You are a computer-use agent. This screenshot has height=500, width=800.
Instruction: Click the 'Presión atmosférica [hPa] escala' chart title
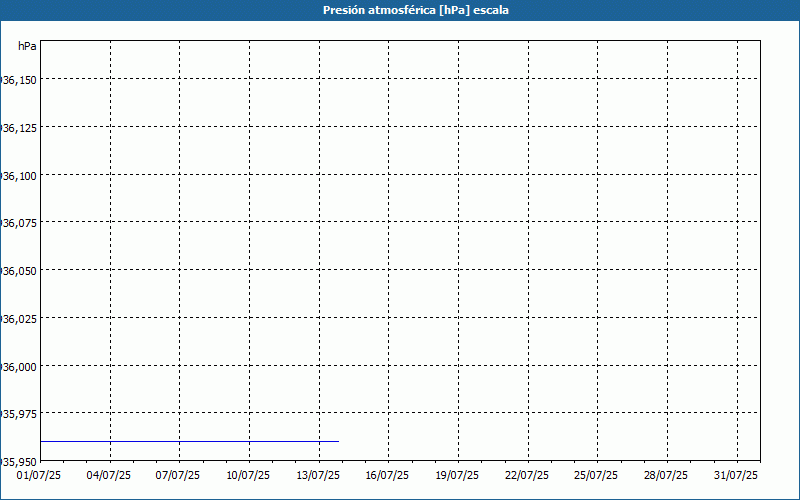(x=415, y=10)
